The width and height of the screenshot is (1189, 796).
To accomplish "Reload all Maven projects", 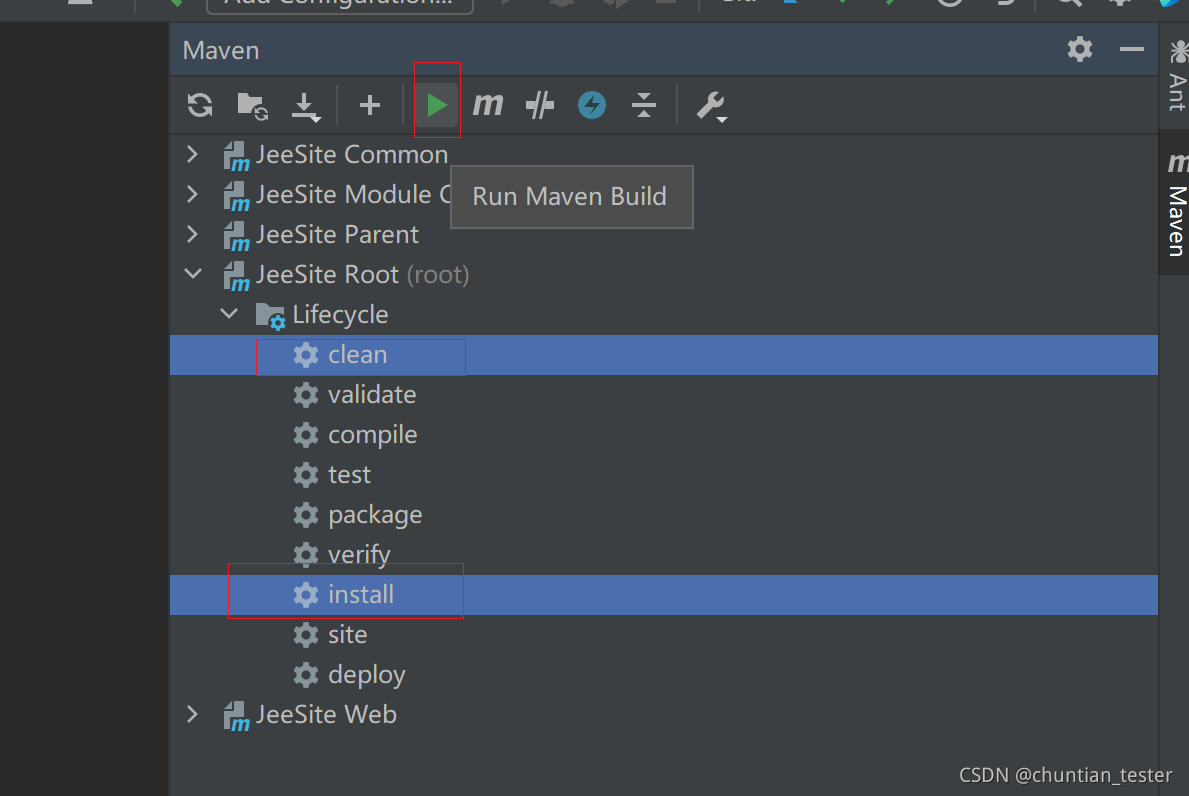I will pyautogui.click(x=200, y=105).
